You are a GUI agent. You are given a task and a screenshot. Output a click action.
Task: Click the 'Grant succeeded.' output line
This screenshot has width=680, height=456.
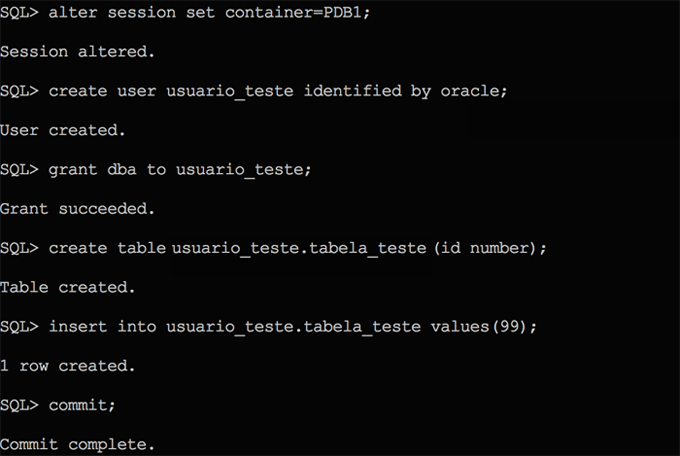tap(77, 209)
